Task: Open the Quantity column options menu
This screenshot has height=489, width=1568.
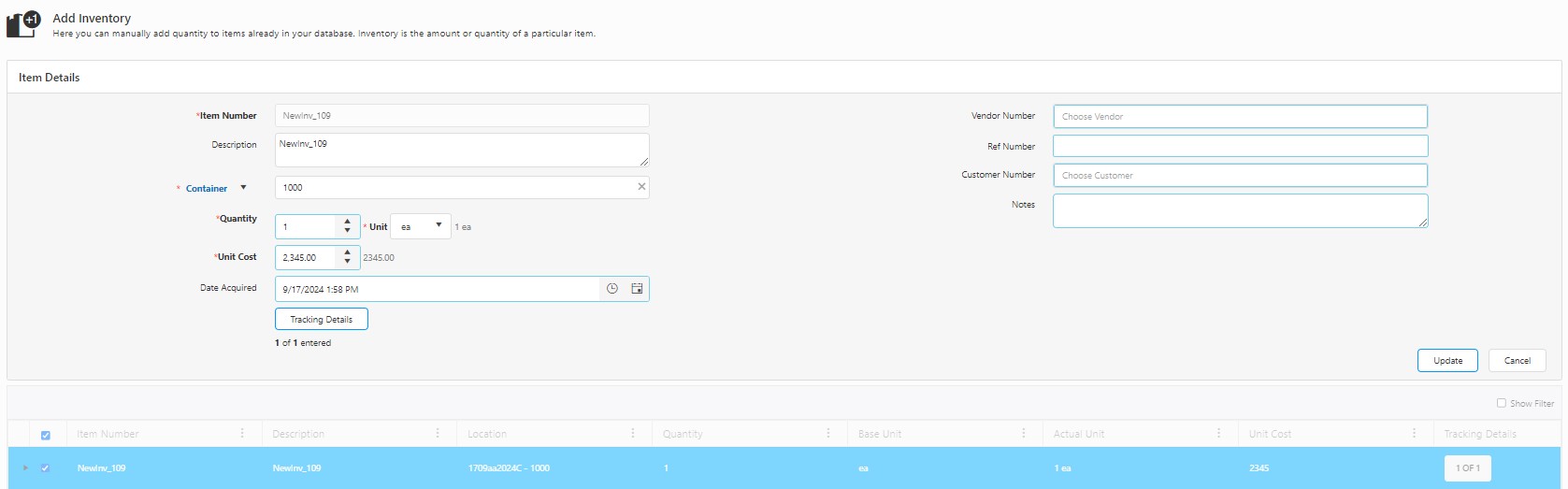Action: click(828, 434)
